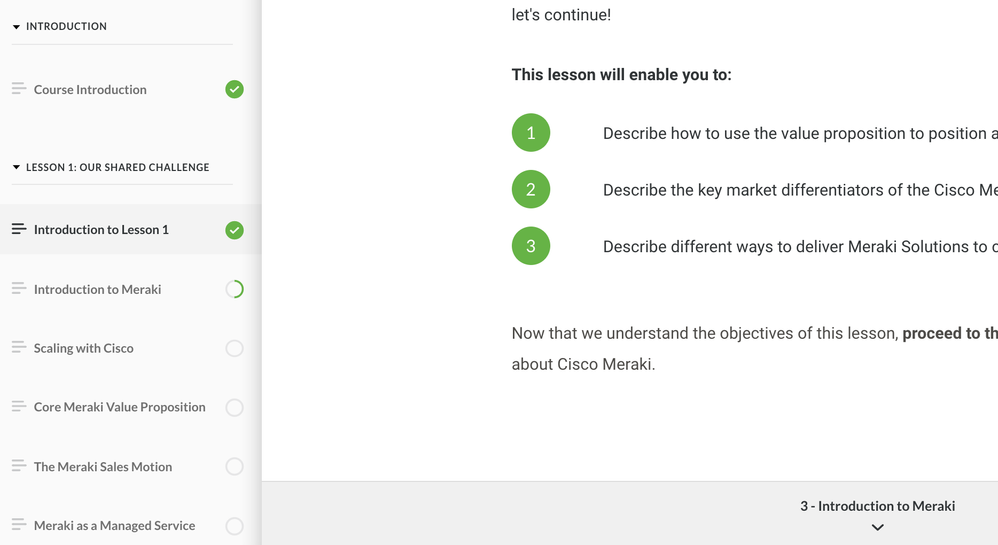Screen dimensions: 998x545
Task: Click the down chevron under 3 - Introduction to Meraki
Action: (877, 528)
